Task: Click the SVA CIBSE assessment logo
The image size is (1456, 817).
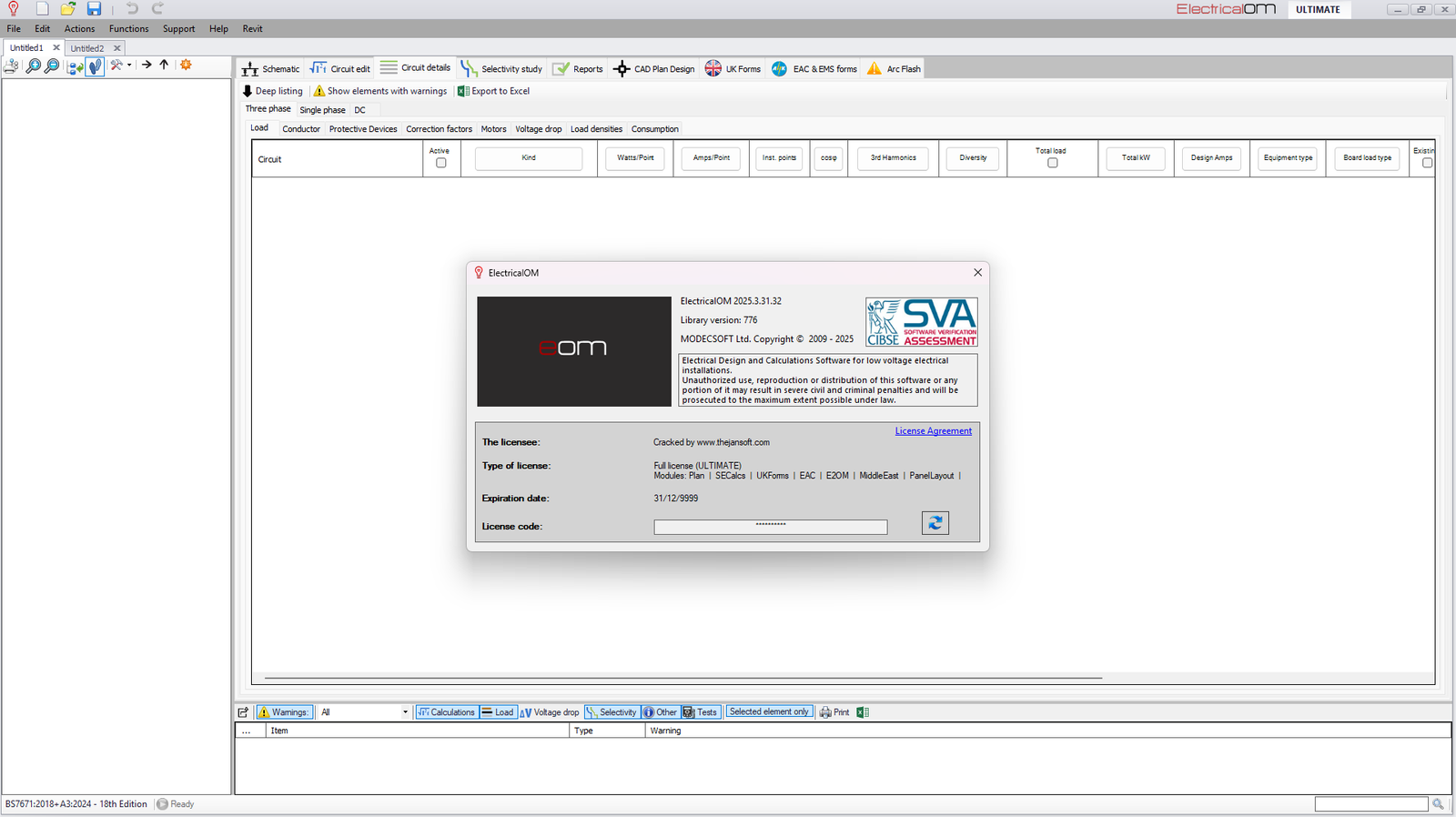Action: tap(922, 322)
